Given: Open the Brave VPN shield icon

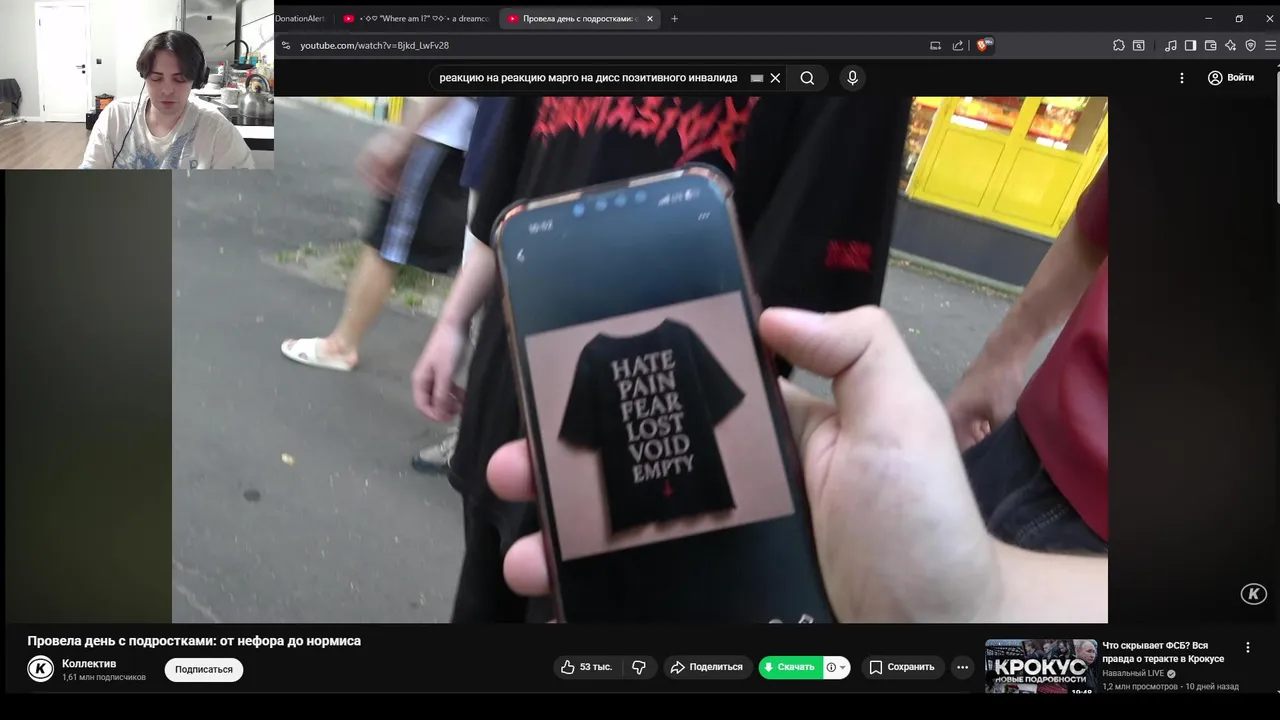Looking at the screenshot, I should [x=1250, y=45].
